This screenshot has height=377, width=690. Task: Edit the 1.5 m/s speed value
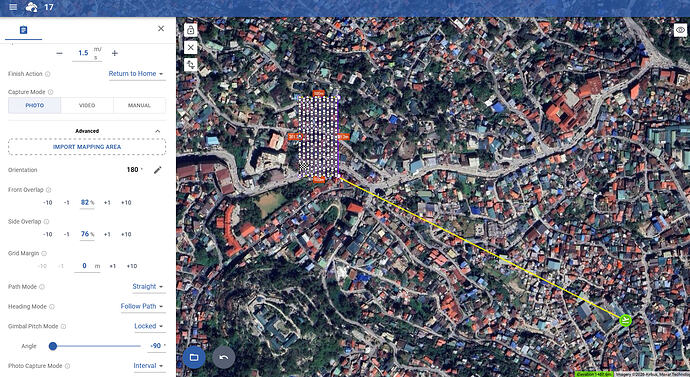pyautogui.click(x=84, y=53)
